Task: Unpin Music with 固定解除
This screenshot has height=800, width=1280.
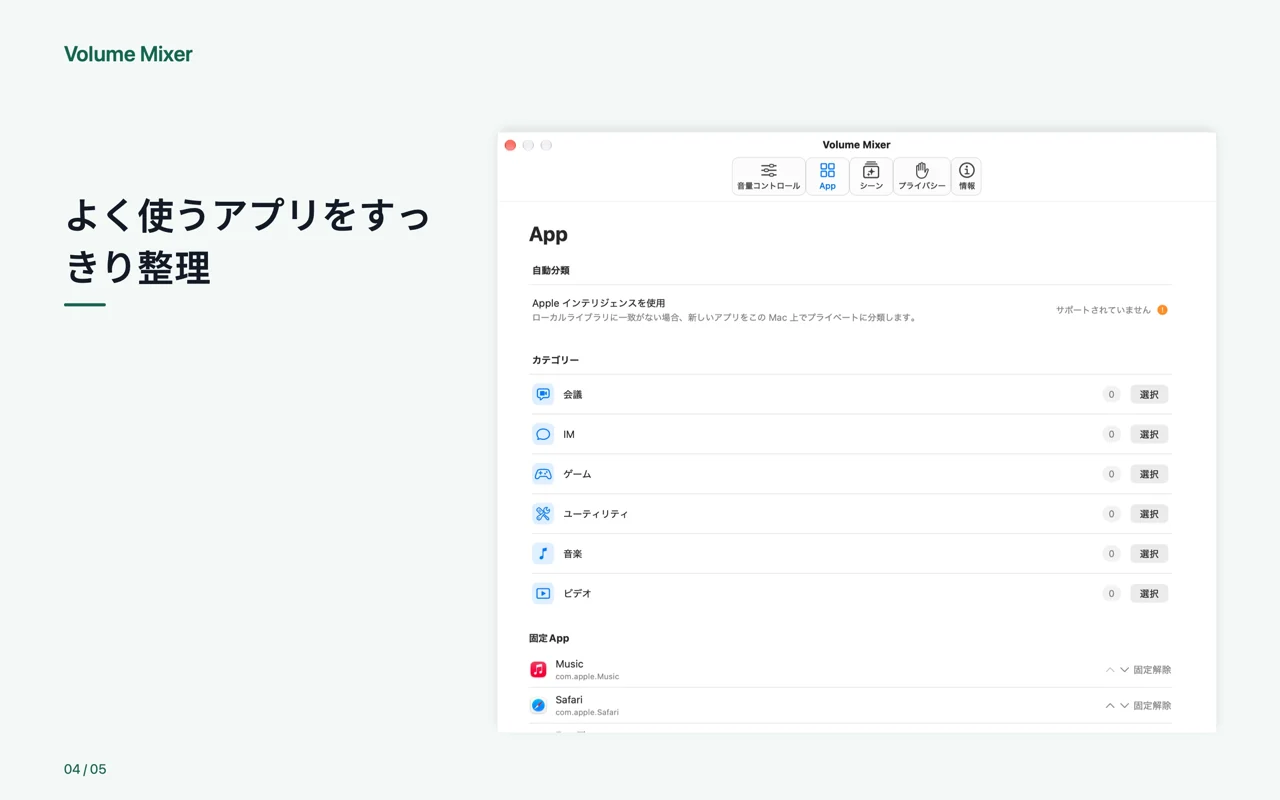Action: pos(1152,670)
